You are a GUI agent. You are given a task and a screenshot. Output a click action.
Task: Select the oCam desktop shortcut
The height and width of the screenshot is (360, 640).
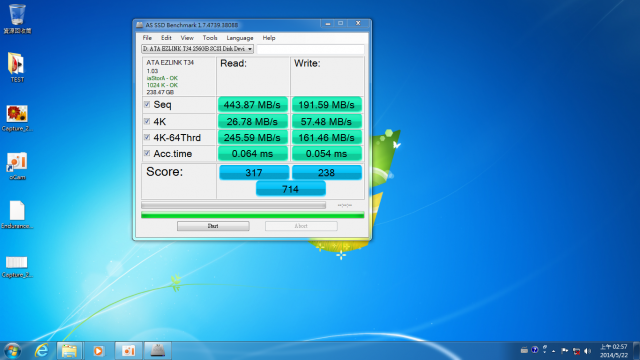17,166
